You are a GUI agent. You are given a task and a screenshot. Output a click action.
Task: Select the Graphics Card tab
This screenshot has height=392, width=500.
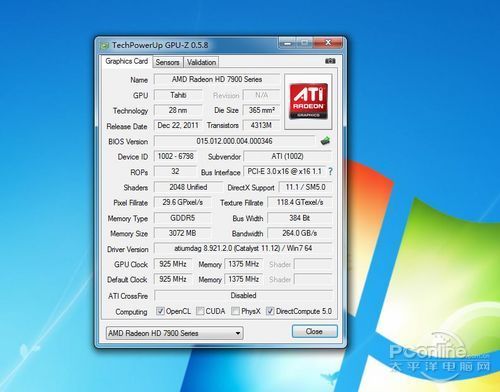click(127, 61)
